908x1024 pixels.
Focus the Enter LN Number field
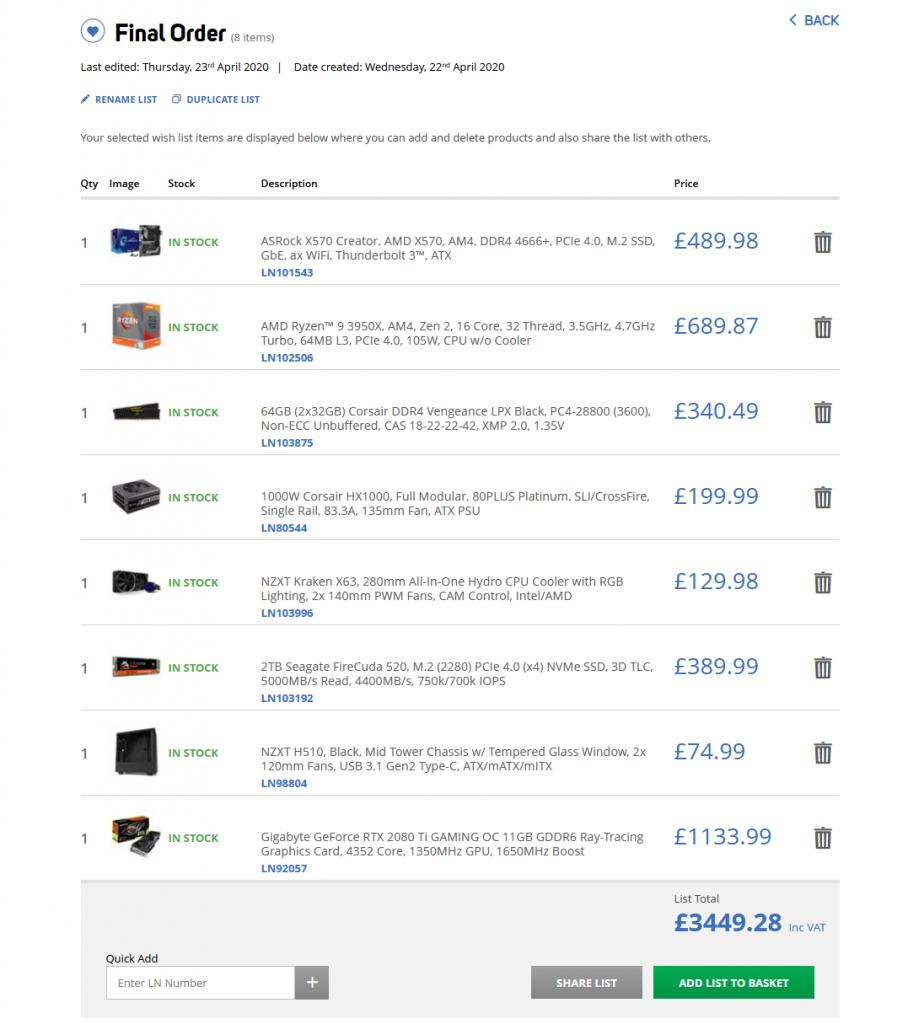pos(201,982)
